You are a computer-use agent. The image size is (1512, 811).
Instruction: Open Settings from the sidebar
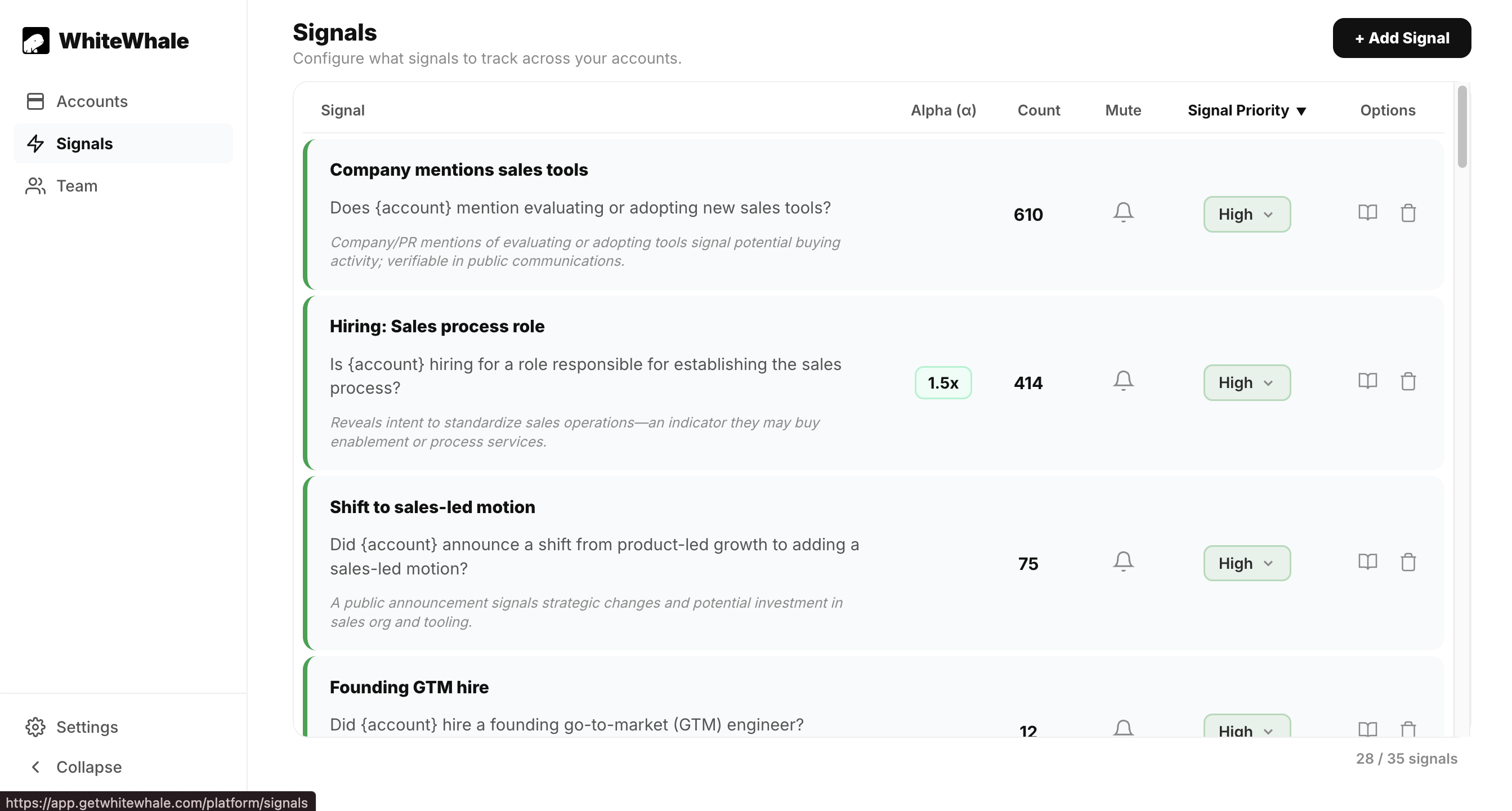[123, 727]
